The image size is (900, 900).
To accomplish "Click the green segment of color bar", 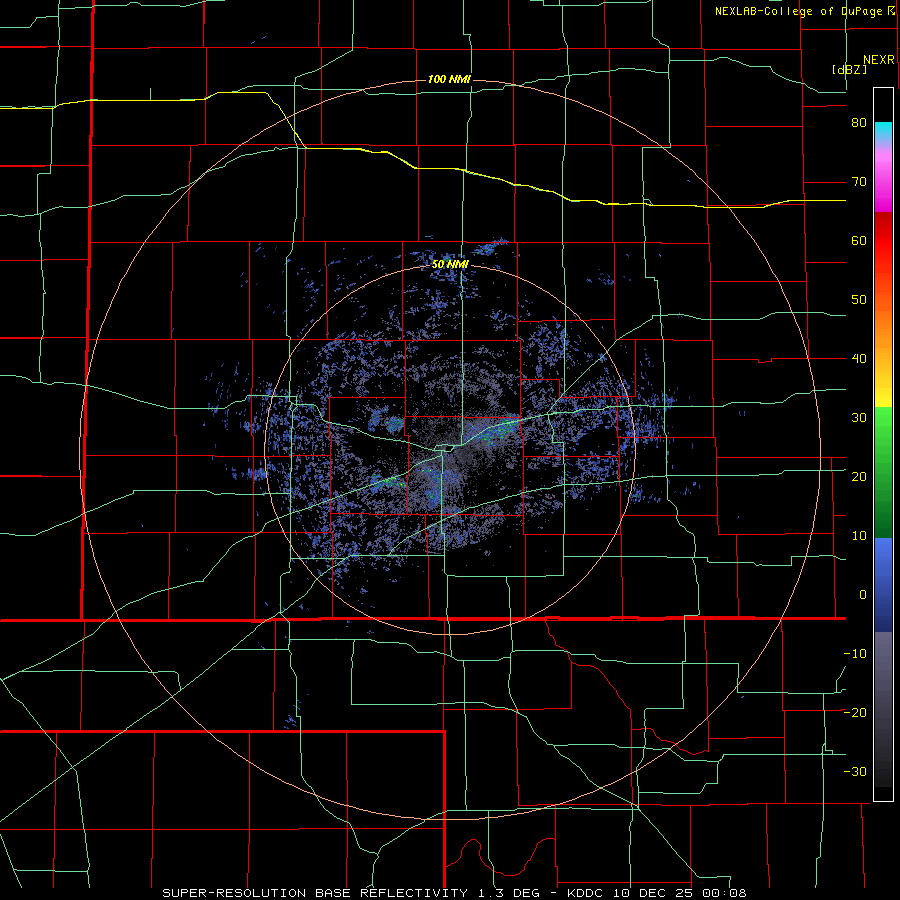I will (x=883, y=472).
